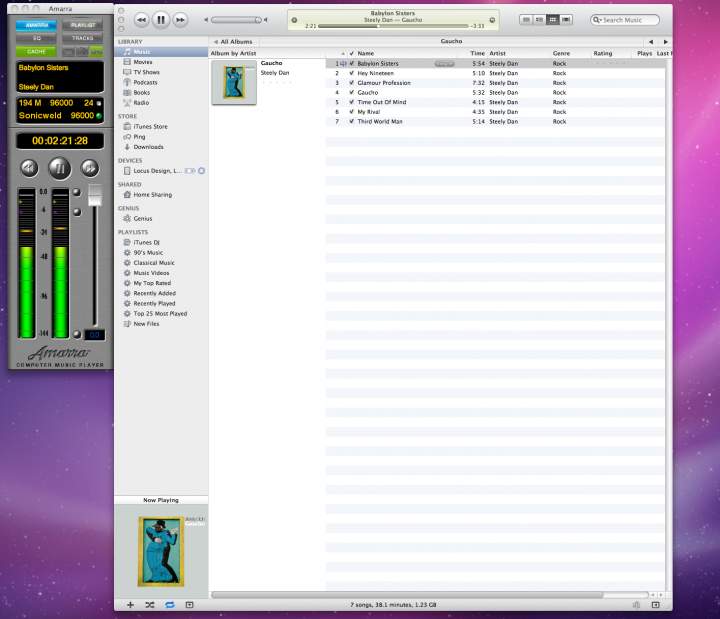Go to previous album with left arrow
Image resolution: width=720 pixels, height=619 pixels.
651,42
